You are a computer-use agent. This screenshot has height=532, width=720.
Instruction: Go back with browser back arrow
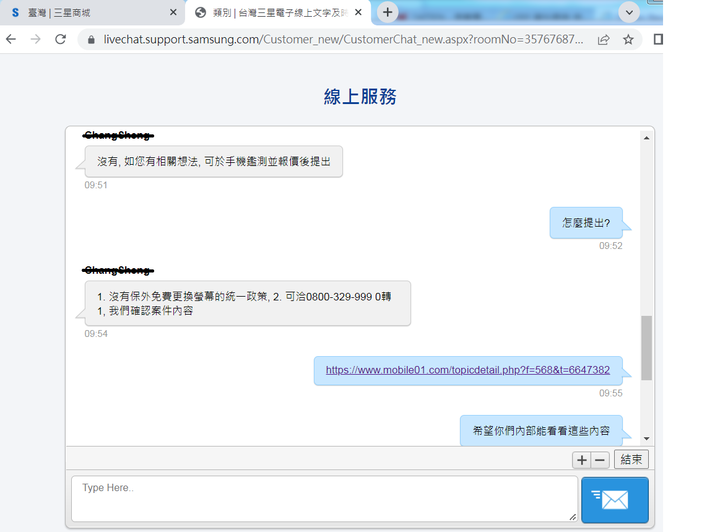pos(11,39)
